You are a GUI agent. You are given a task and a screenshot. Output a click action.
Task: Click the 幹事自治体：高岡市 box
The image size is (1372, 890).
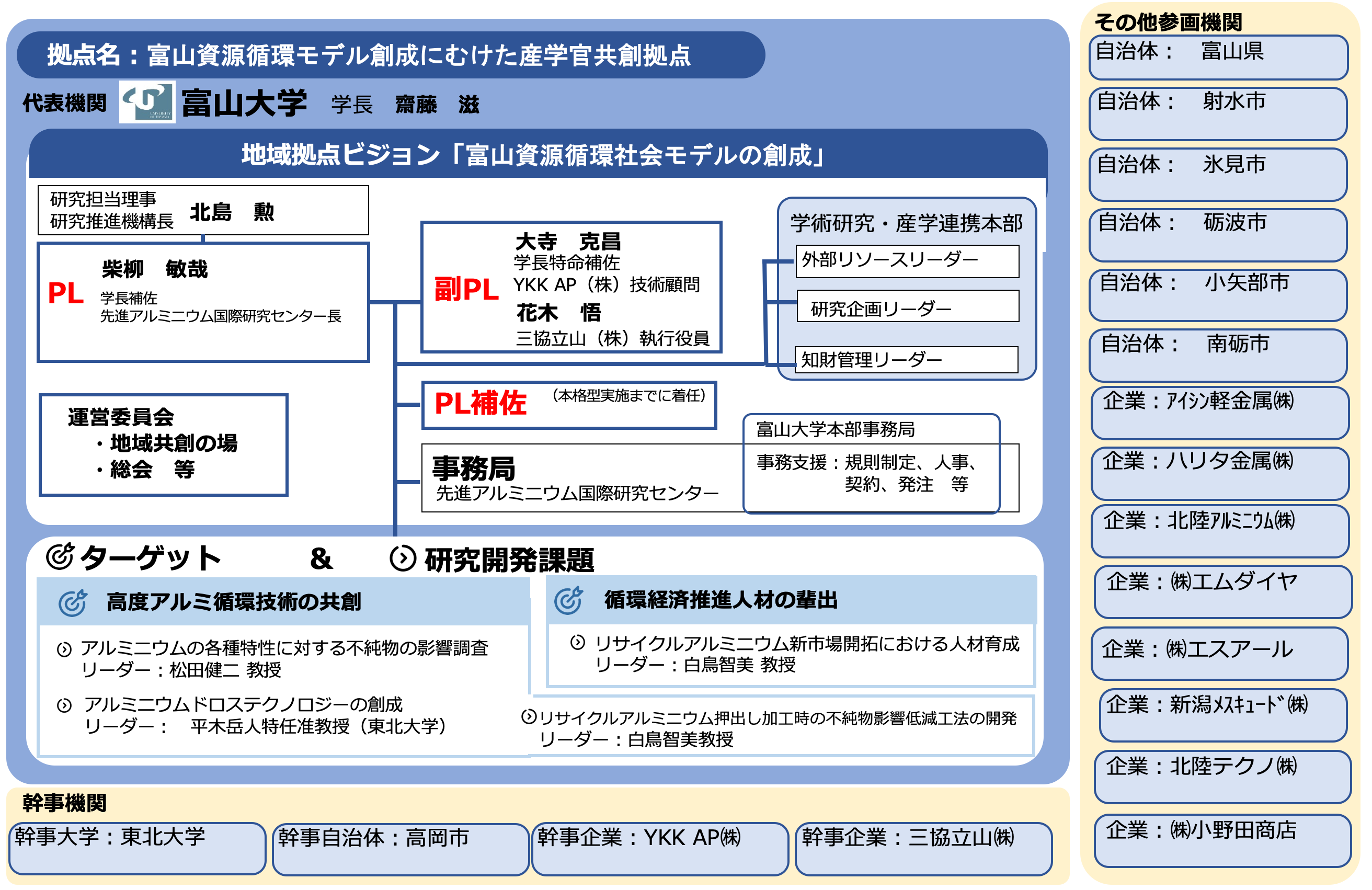coord(400,850)
